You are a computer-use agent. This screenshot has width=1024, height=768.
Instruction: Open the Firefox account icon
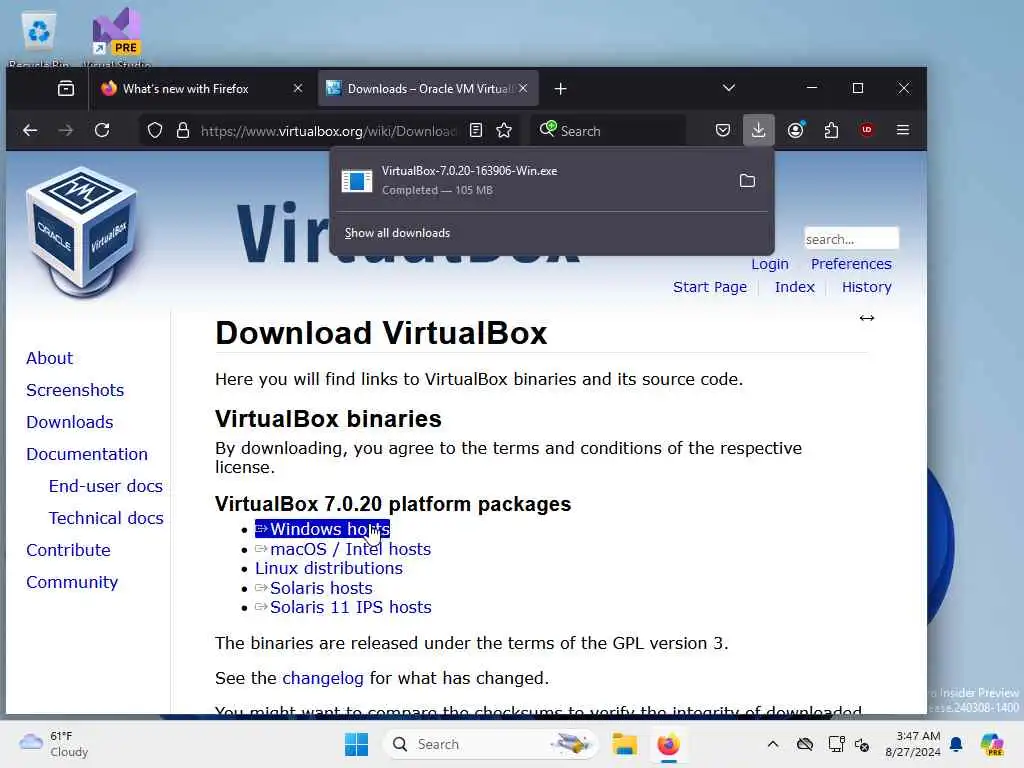click(x=795, y=130)
